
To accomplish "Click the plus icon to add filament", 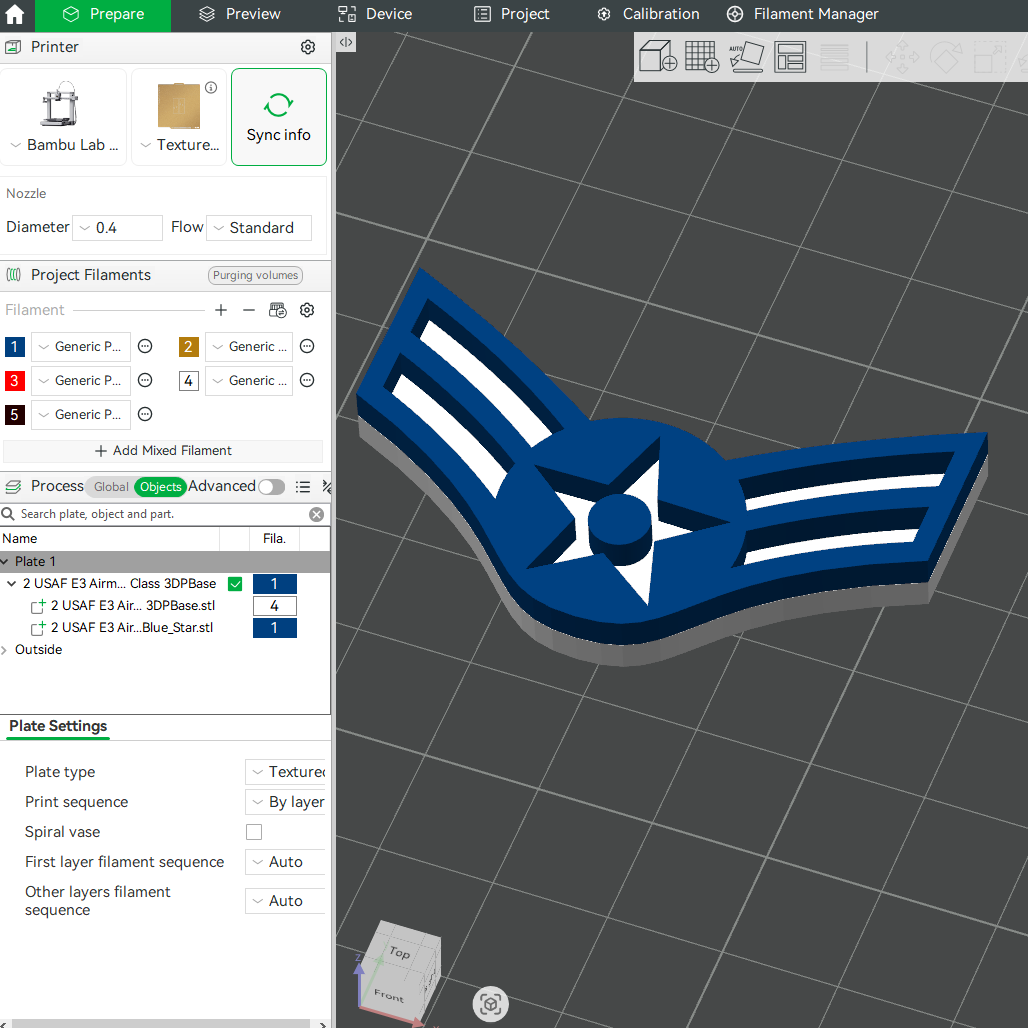I will [221, 310].
